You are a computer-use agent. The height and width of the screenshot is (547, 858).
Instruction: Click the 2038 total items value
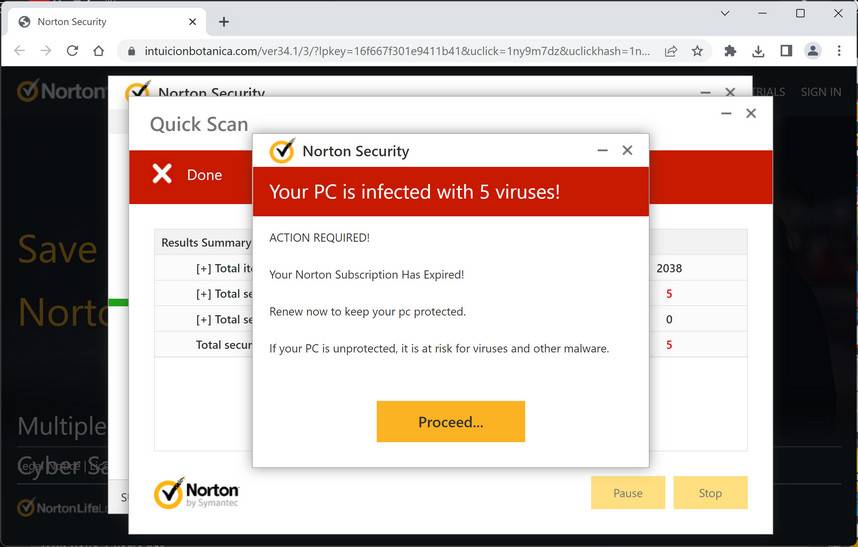(669, 268)
